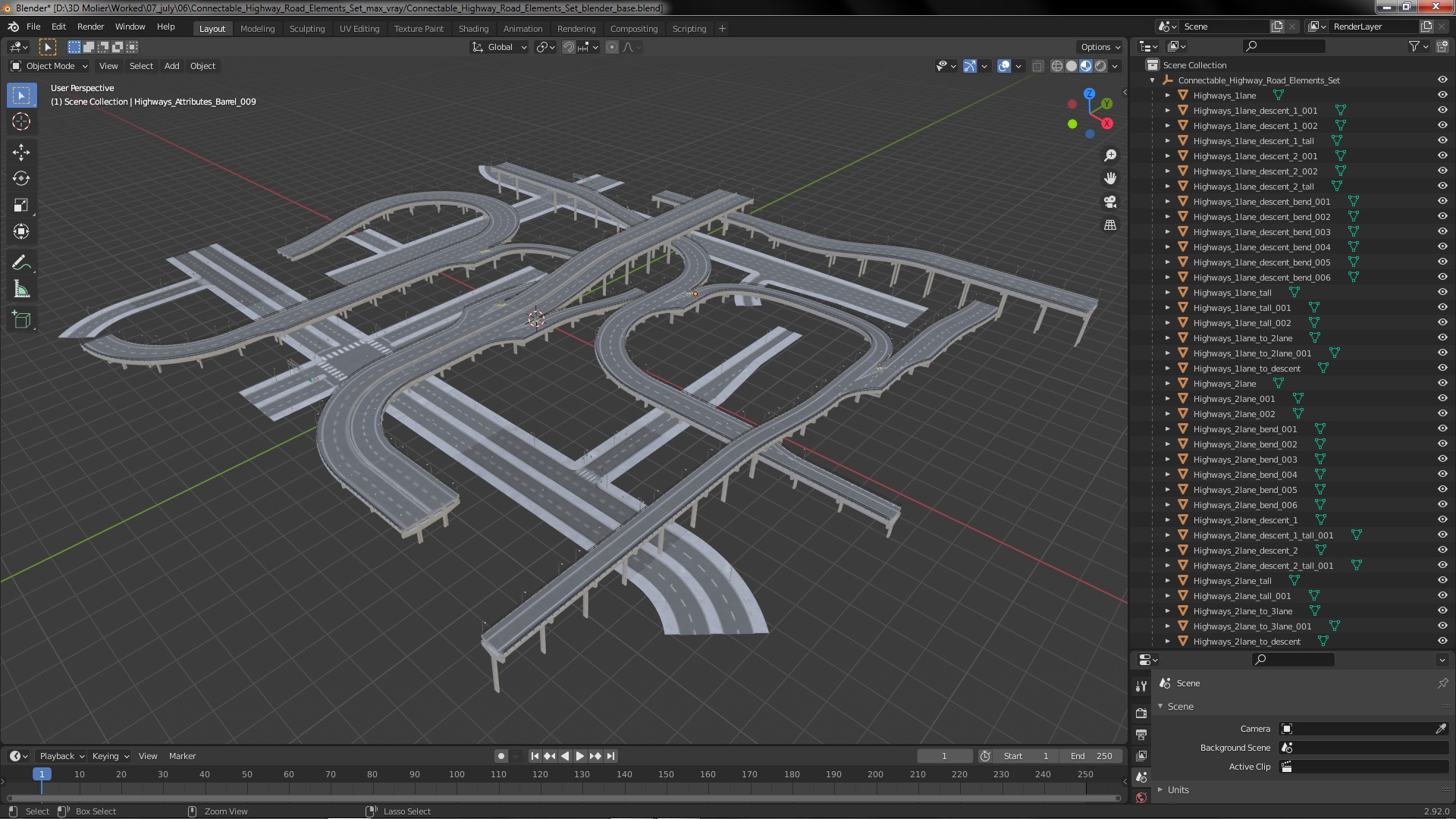Image resolution: width=1456 pixels, height=819 pixels.
Task: Open Global transform orientation dropdown
Action: (x=499, y=47)
